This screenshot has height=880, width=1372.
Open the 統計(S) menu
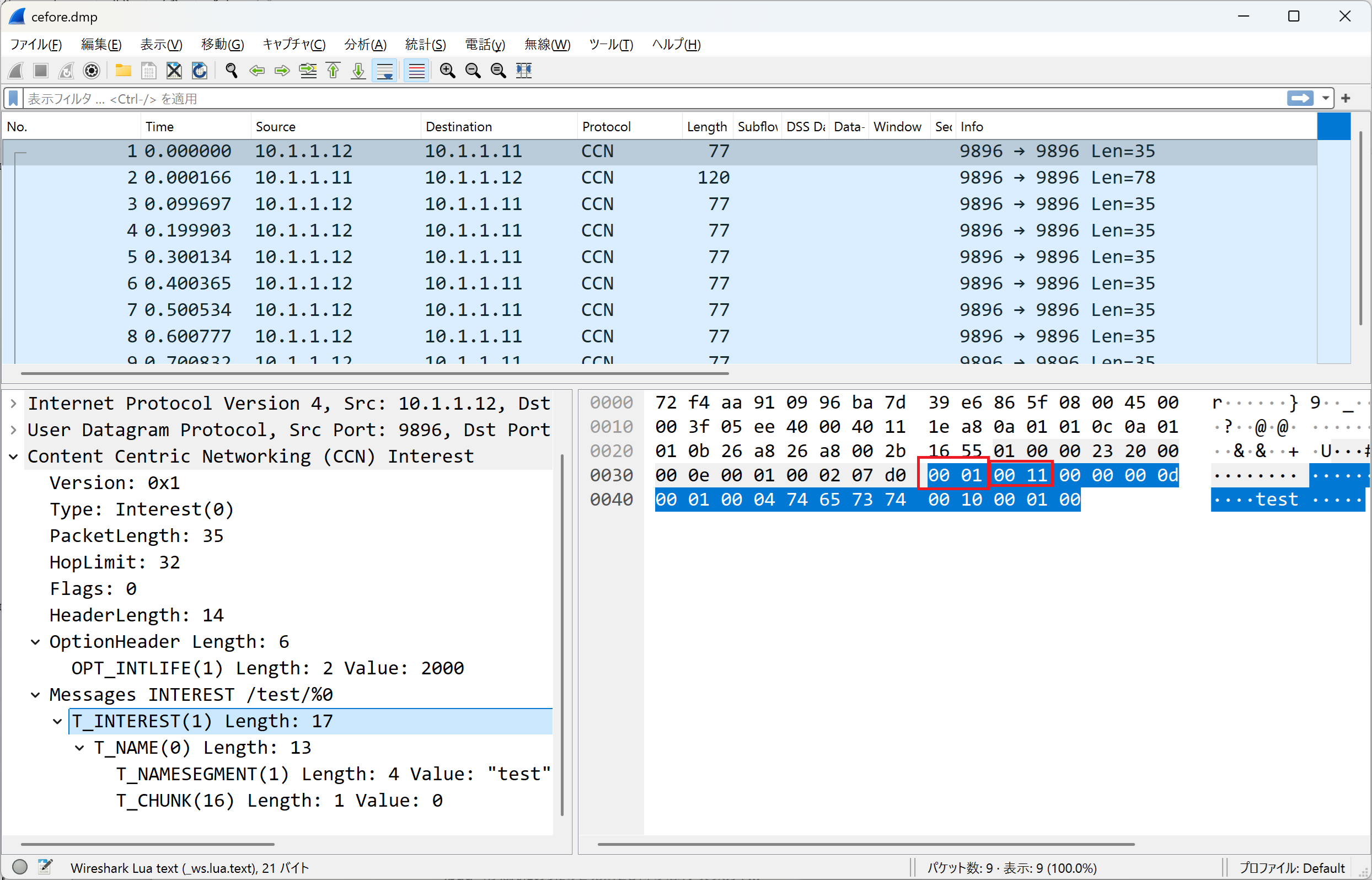[x=425, y=45]
